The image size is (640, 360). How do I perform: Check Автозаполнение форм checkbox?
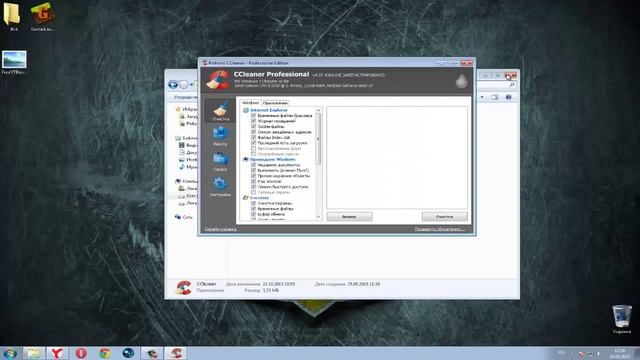click(253, 149)
